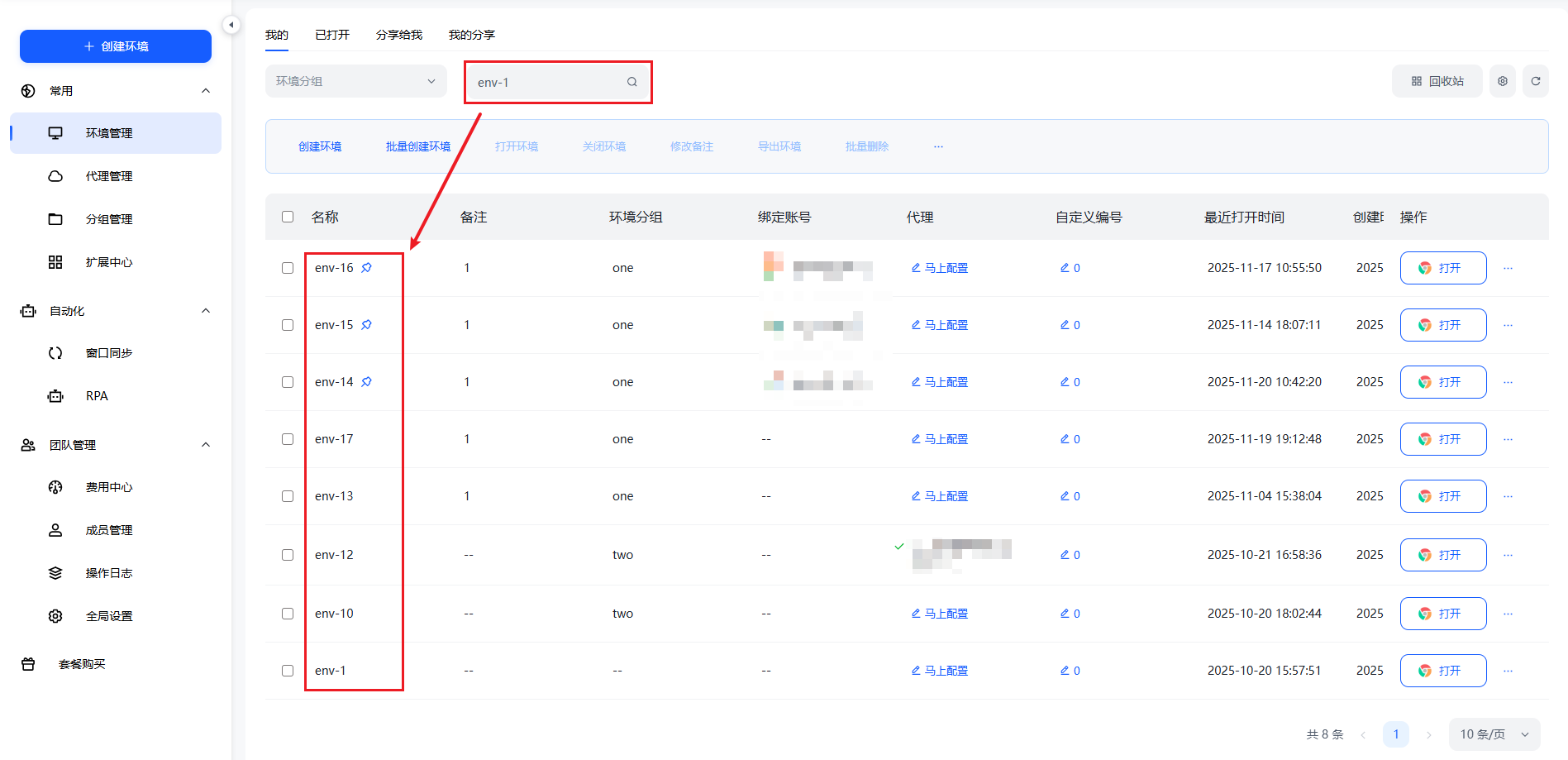Click the pin icon next to env-16
The height and width of the screenshot is (760, 1568).
[366, 268]
